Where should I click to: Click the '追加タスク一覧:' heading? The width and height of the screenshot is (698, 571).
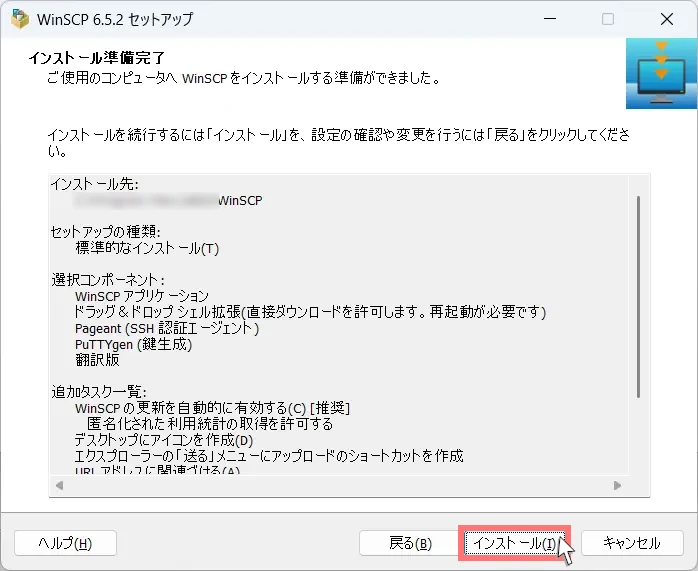(99, 392)
